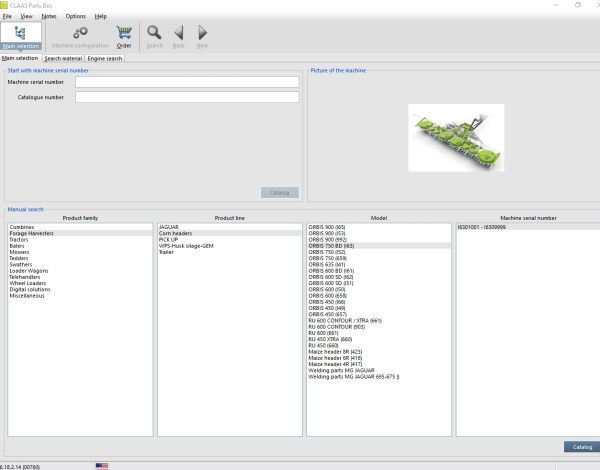Select Mowers in Product family list

pos(80,252)
